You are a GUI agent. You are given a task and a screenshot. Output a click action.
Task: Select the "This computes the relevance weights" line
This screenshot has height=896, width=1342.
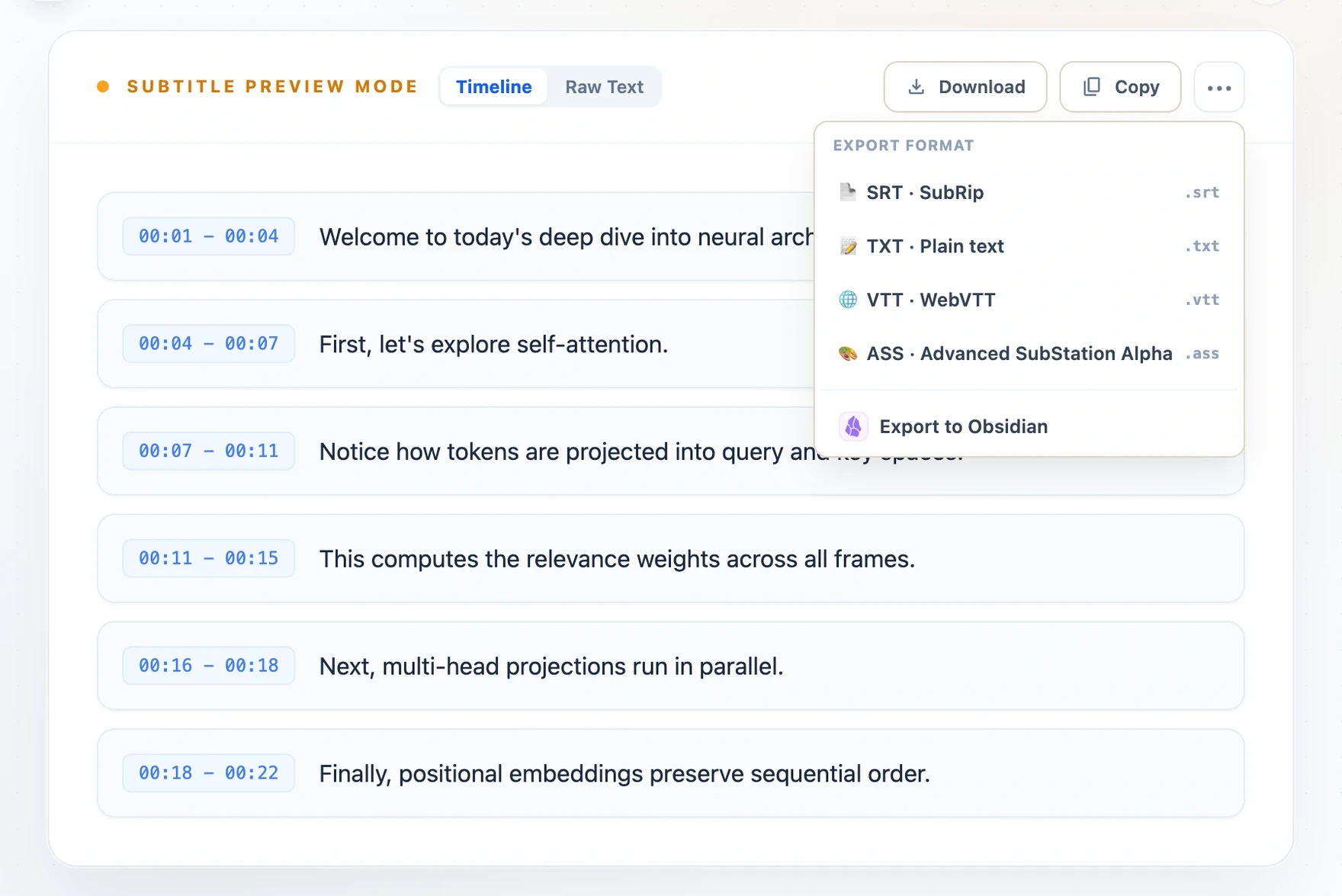click(671, 558)
